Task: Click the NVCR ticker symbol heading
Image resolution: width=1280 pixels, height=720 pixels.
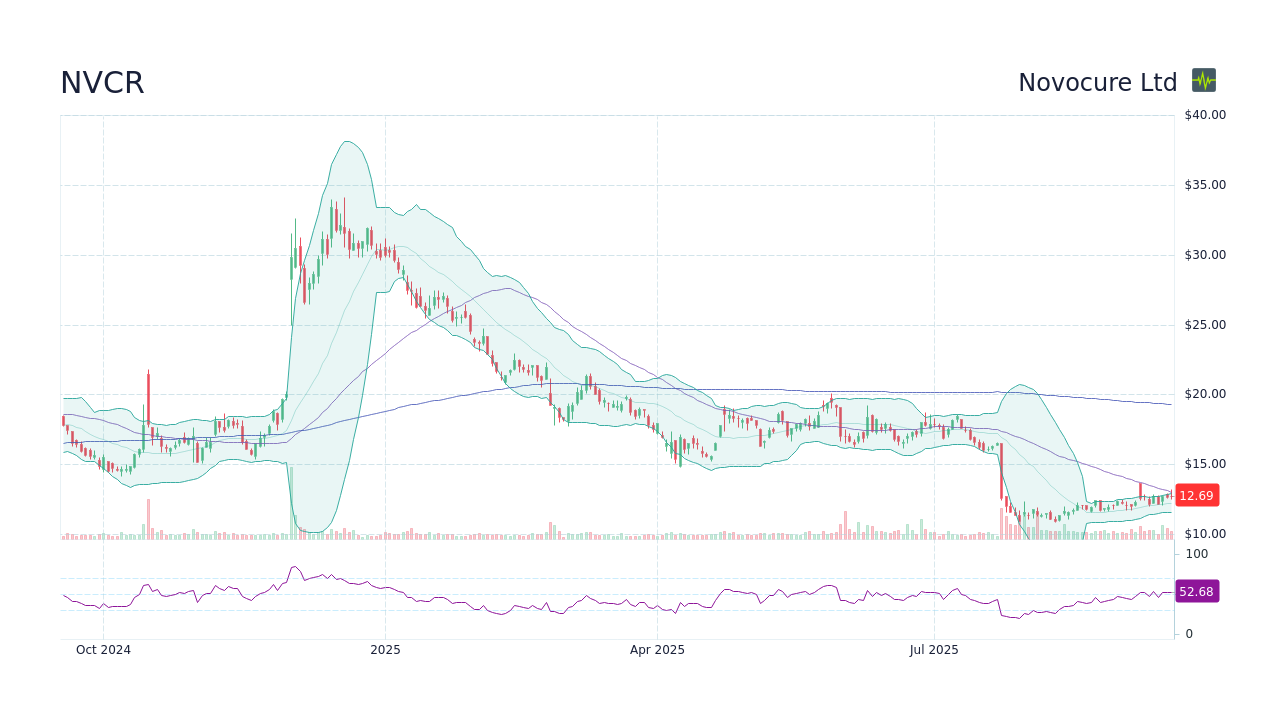Action: (102, 82)
